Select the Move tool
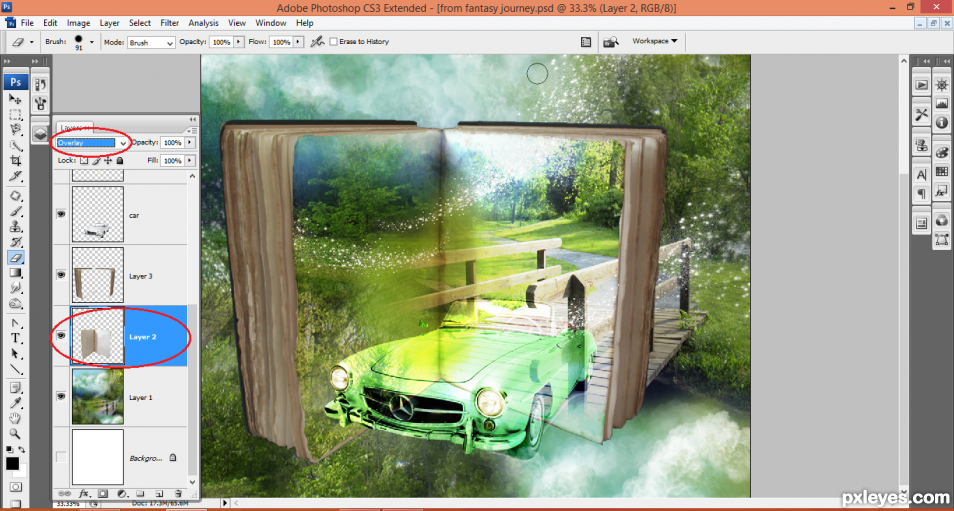The width and height of the screenshot is (954, 511). 15,99
